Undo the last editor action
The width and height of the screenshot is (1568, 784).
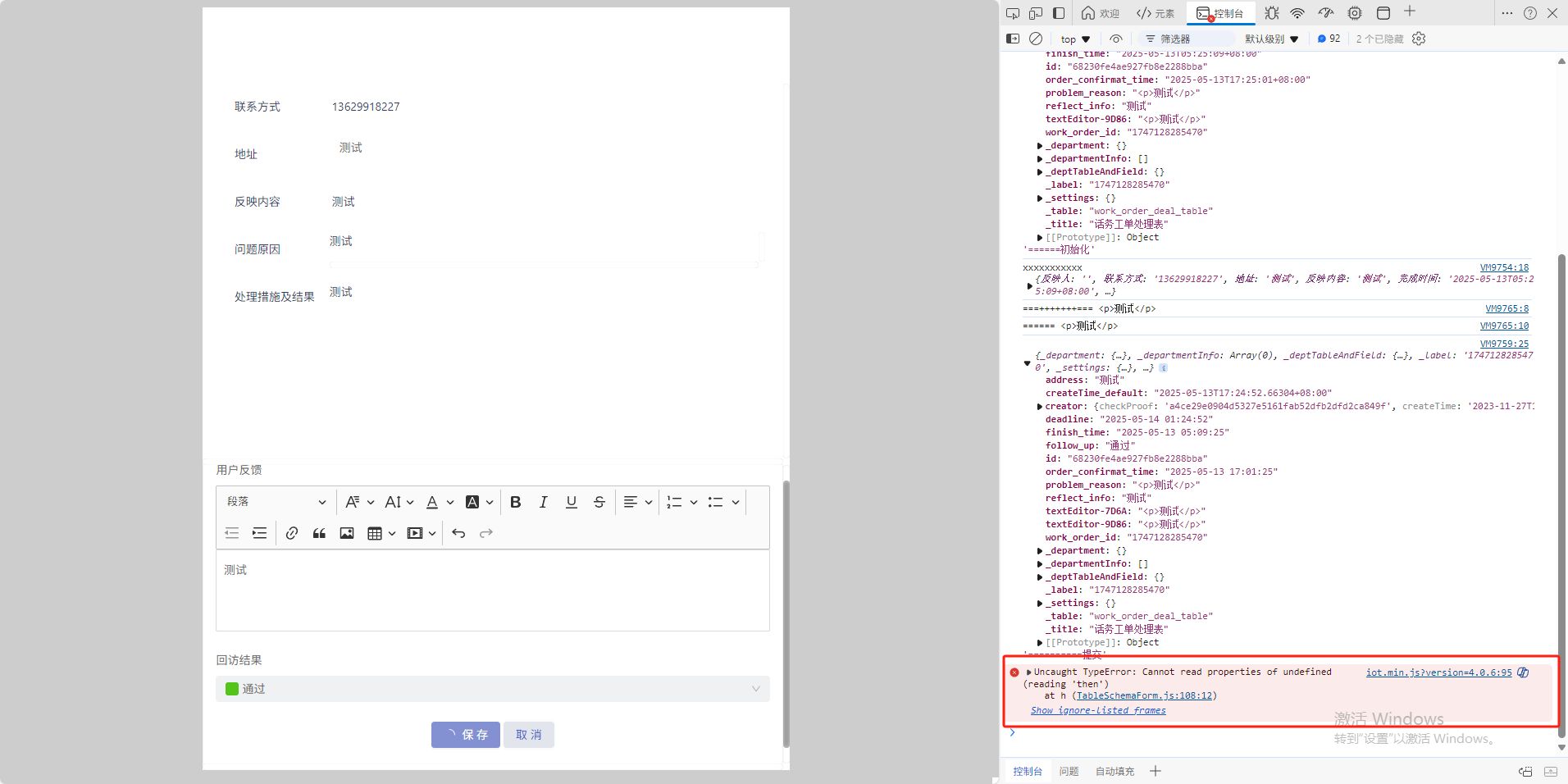click(x=458, y=533)
